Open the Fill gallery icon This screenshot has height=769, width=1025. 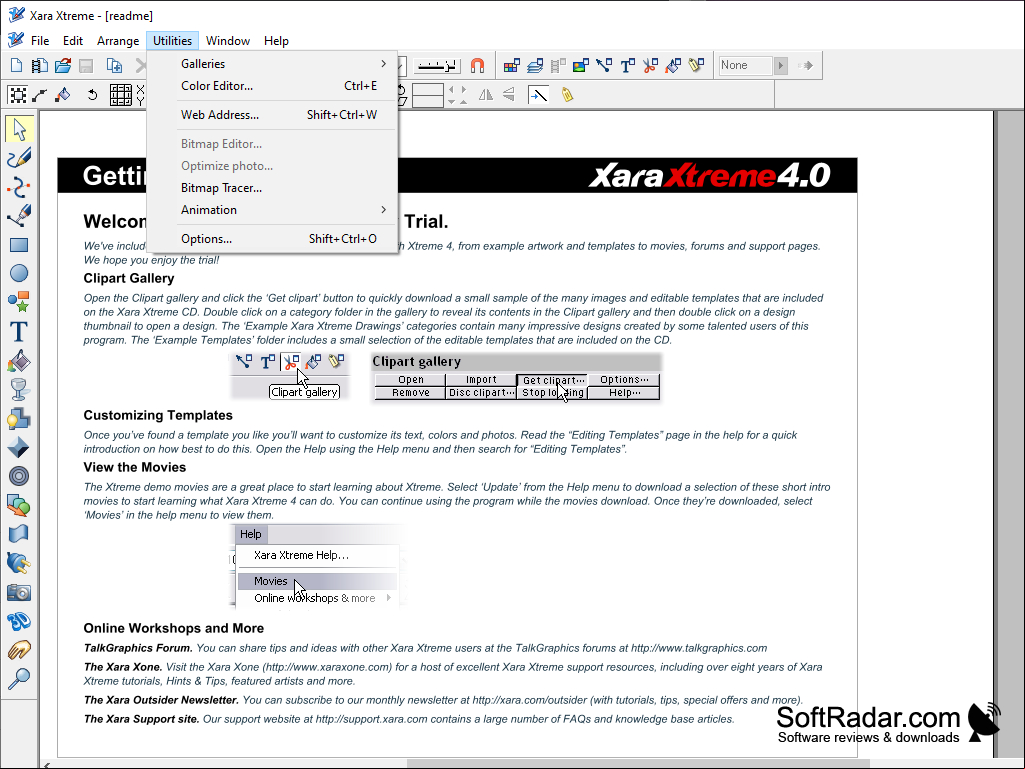pyautogui.click(x=673, y=65)
